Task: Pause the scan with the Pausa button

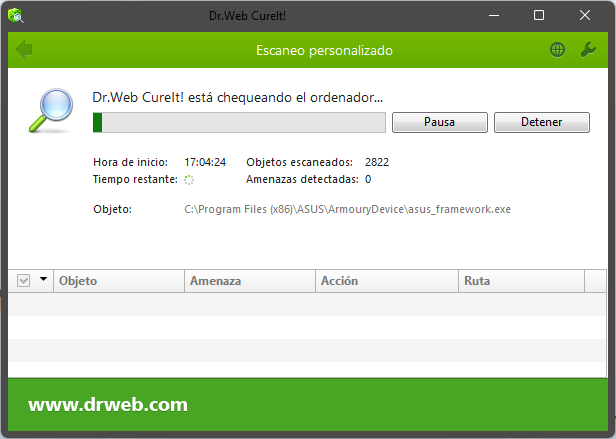Action: (x=440, y=122)
